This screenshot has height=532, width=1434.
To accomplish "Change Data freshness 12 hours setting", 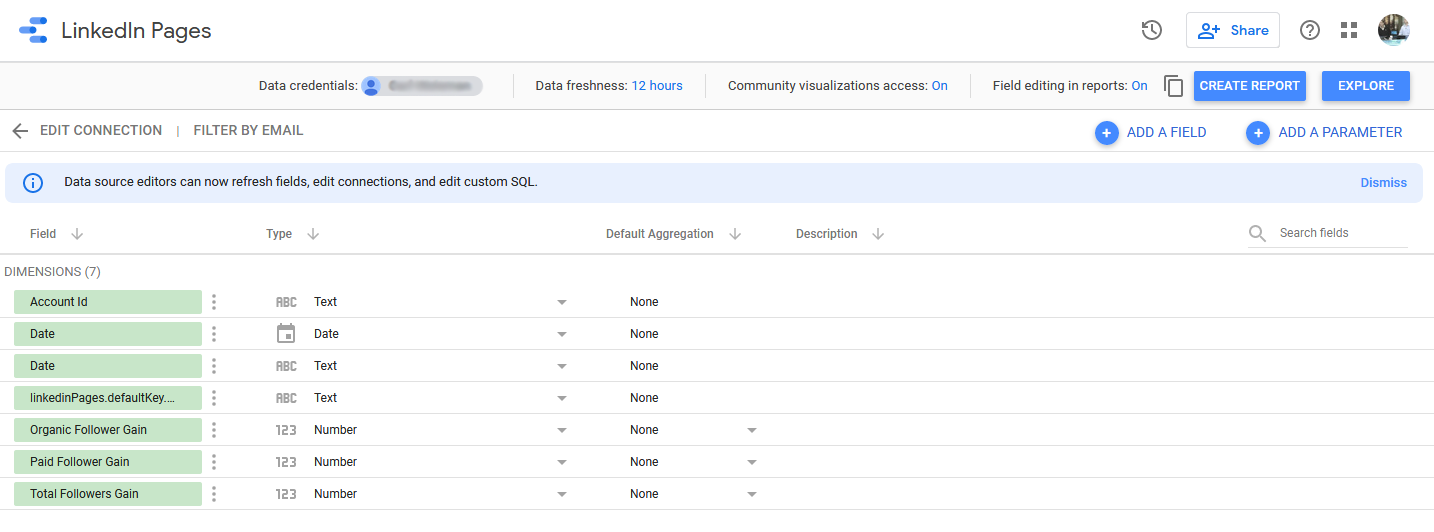I will (657, 86).
